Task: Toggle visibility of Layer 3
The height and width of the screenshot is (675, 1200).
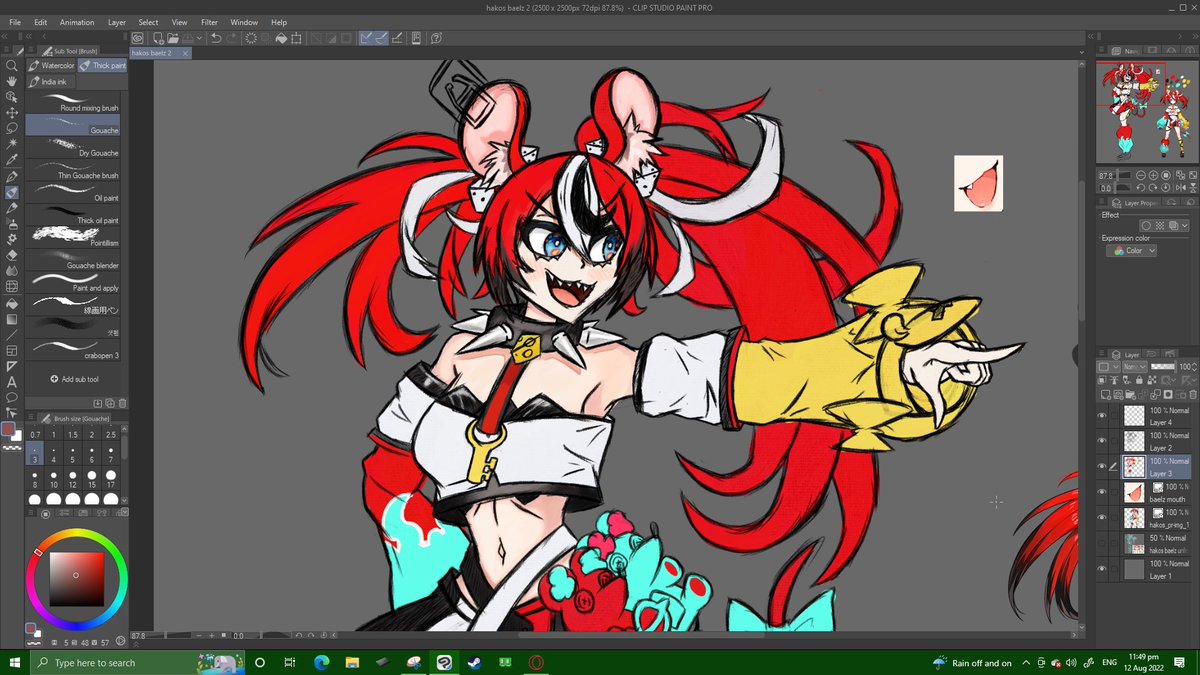Action: (1102, 466)
